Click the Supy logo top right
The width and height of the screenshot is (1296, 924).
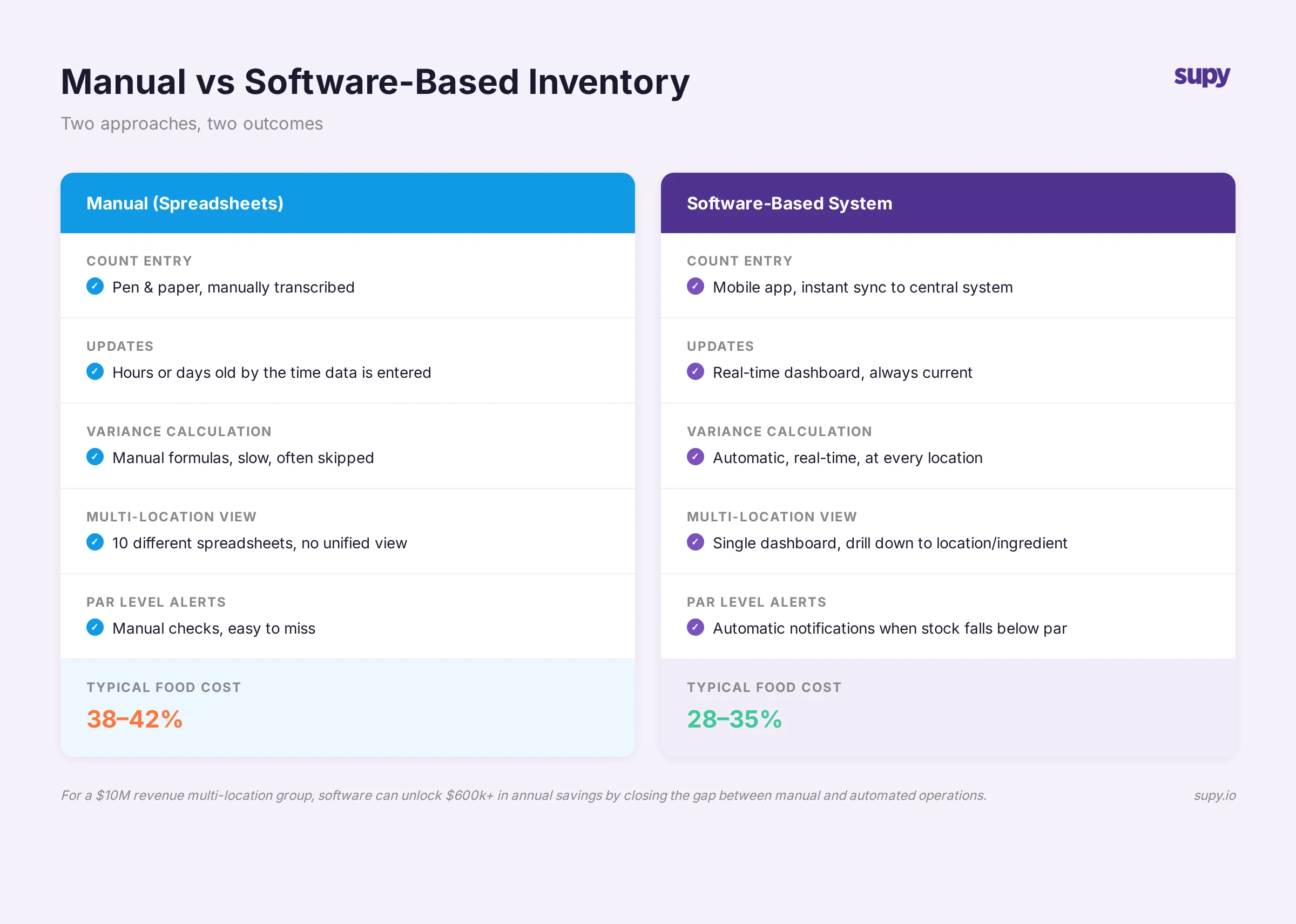coord(1201,77)
